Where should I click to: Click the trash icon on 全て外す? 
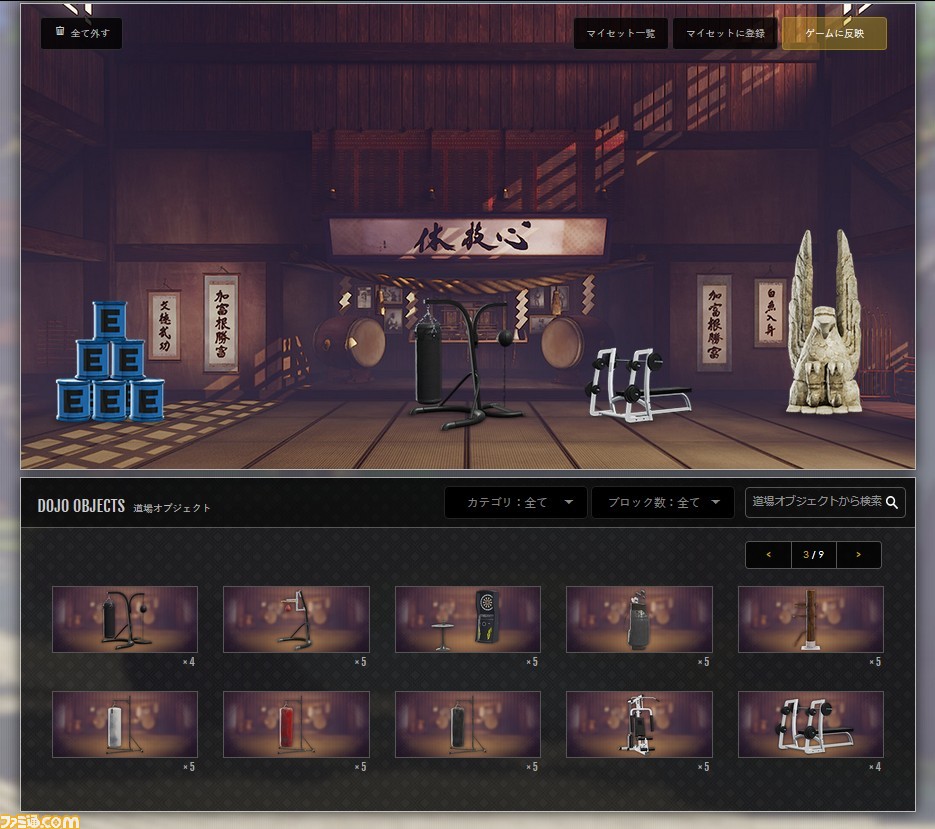click(60, 31)
